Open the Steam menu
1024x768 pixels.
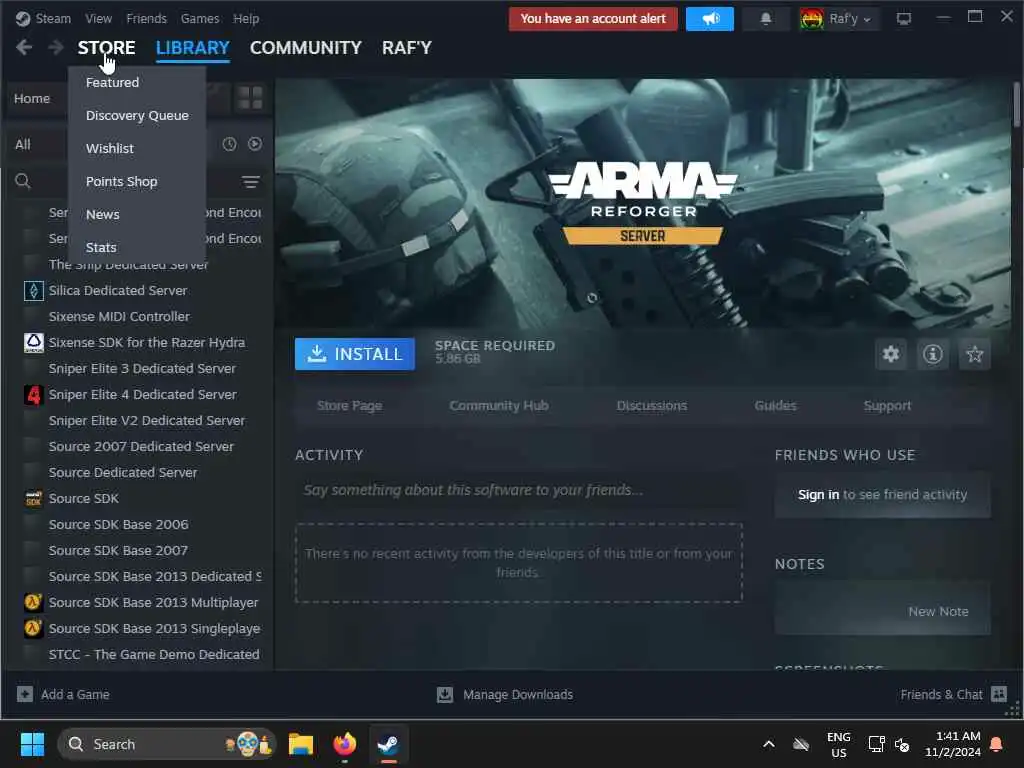point(53,18)
